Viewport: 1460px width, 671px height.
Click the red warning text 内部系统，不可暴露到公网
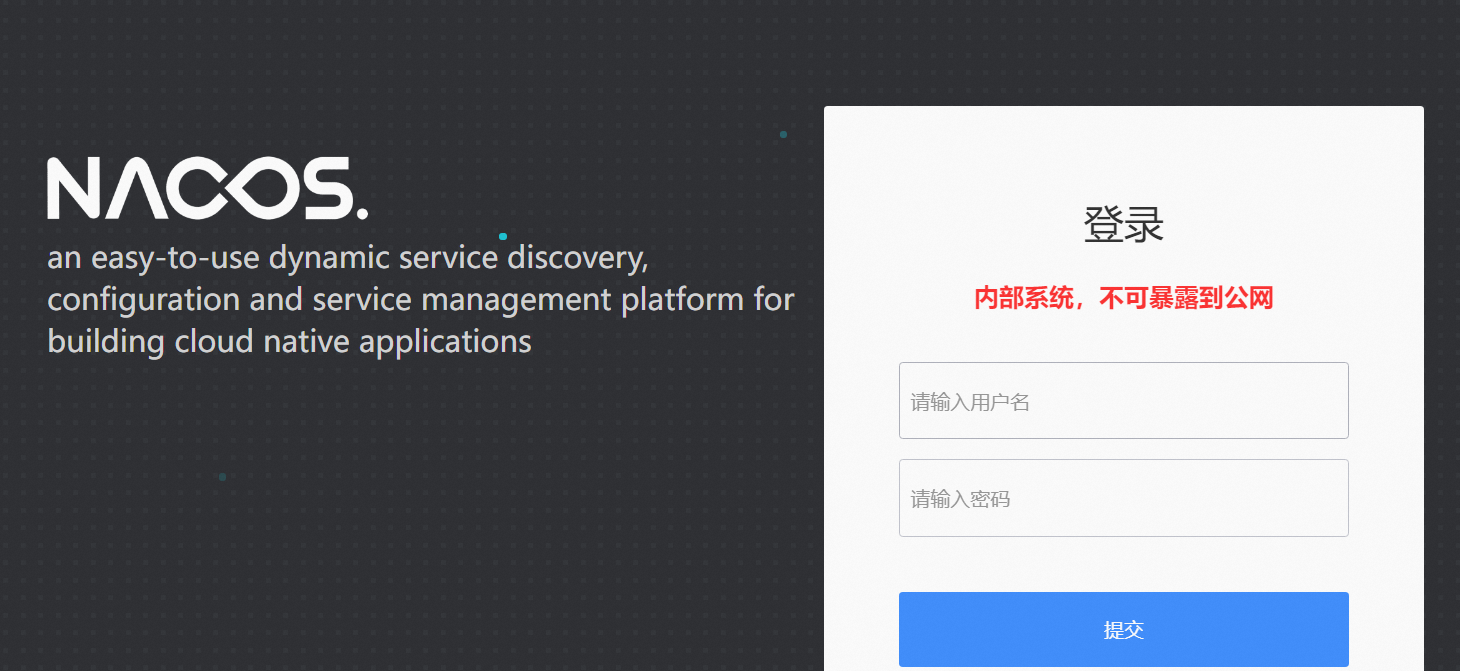pyautogui.click(x=1123, y=298)
